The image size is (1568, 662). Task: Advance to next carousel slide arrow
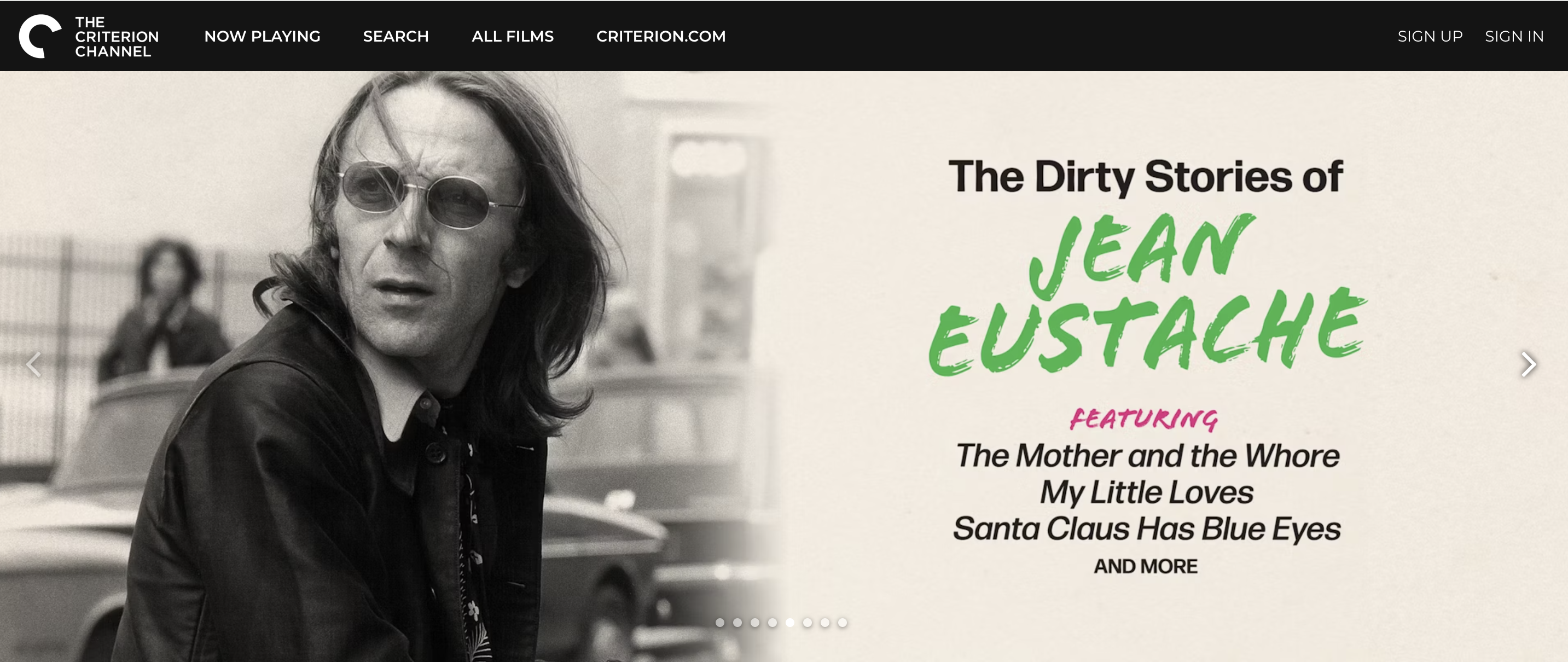(x=1529, y=364)
